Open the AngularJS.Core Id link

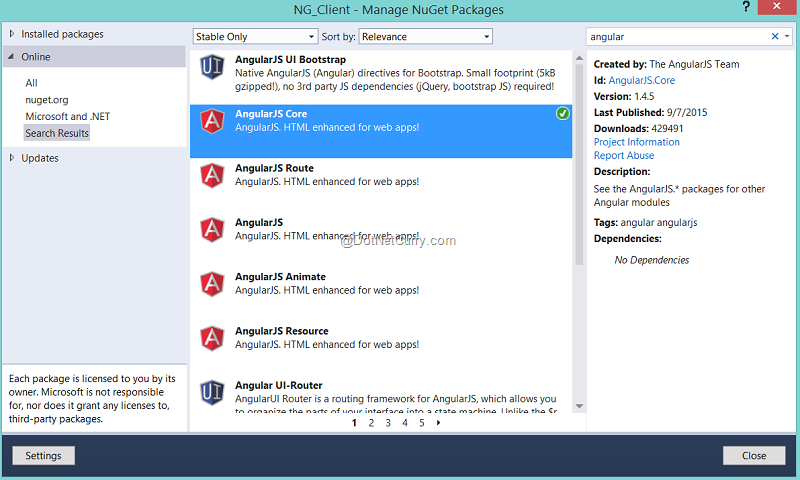tap(642, 80)
